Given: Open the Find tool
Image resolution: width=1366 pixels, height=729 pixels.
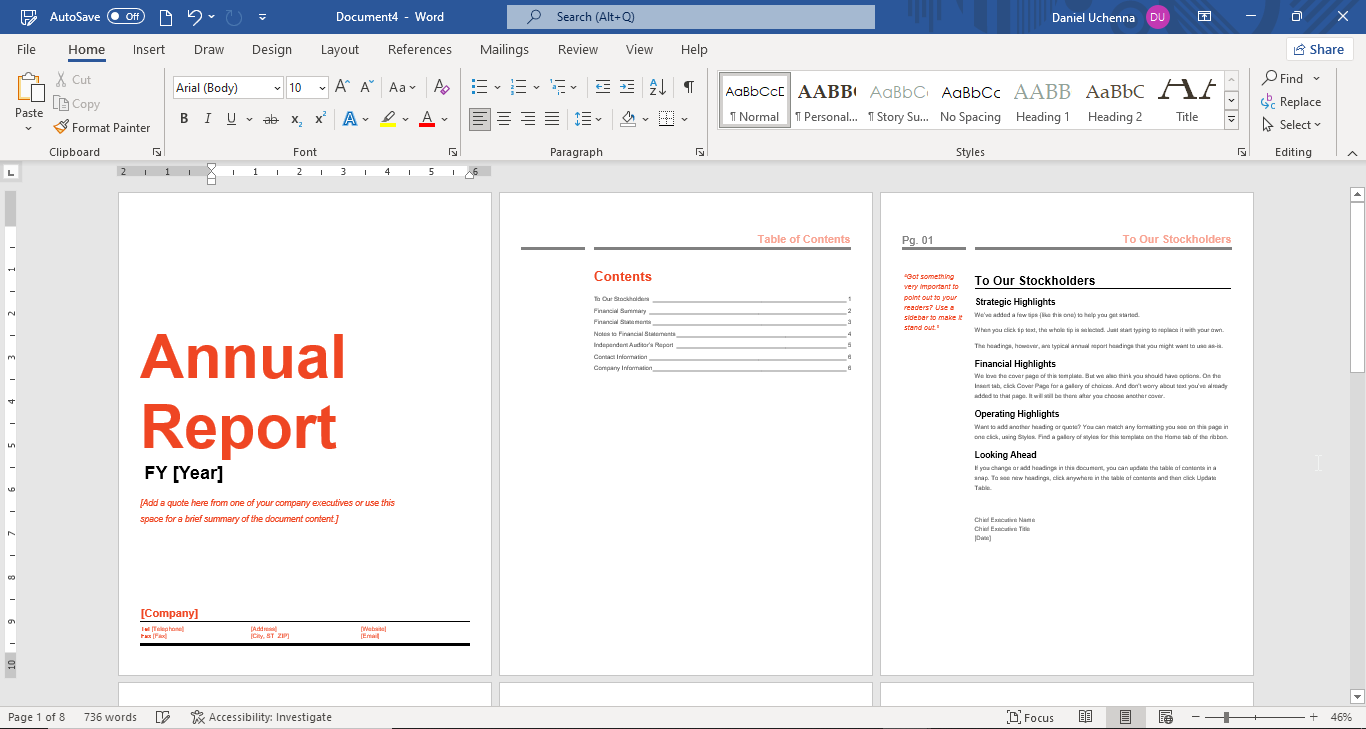Looking at the screenshot, I should coord(1290,78).
